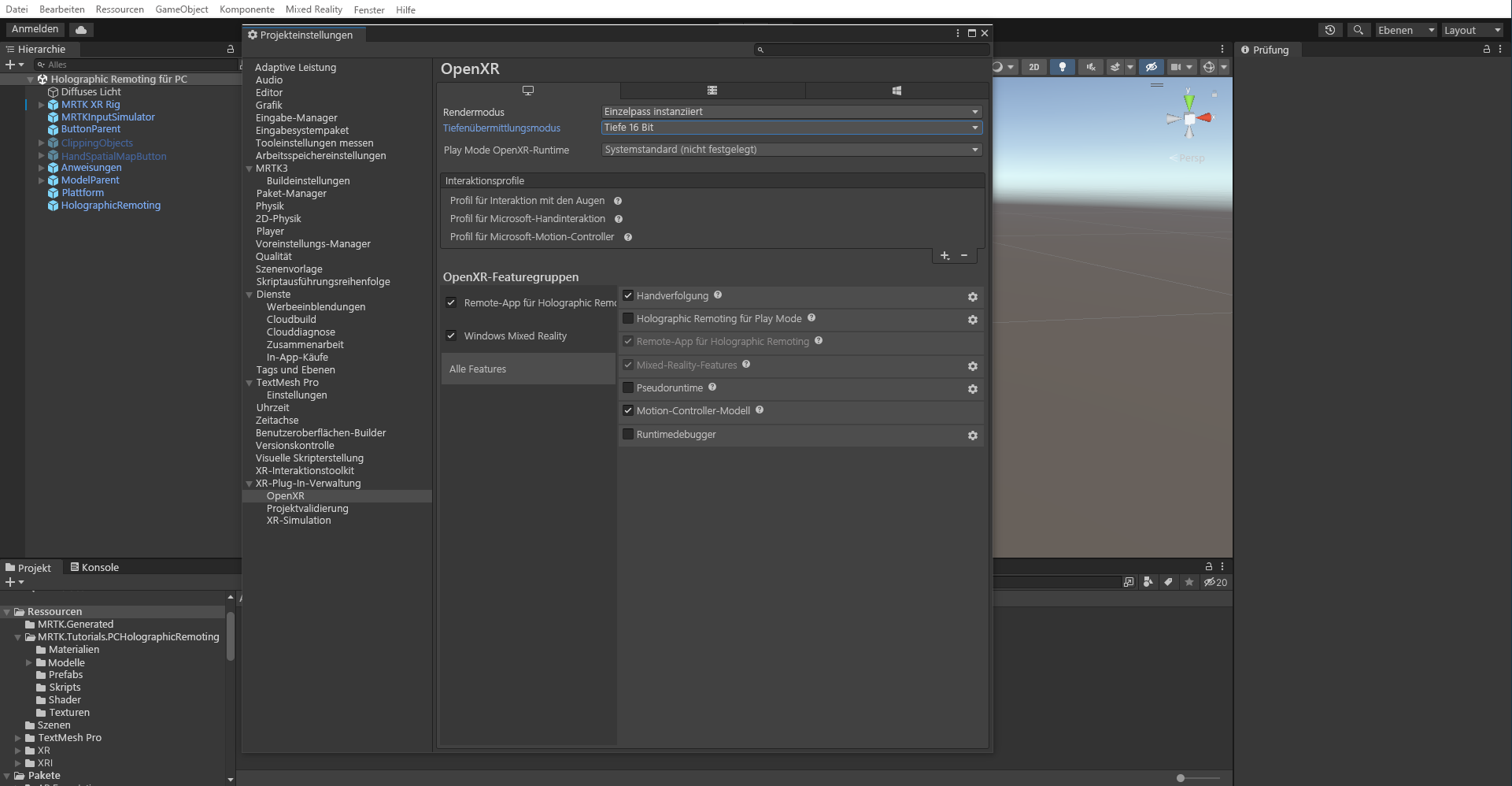
Task: Switch the Scene view to 2D mode
Action: tap(1033, 67)
